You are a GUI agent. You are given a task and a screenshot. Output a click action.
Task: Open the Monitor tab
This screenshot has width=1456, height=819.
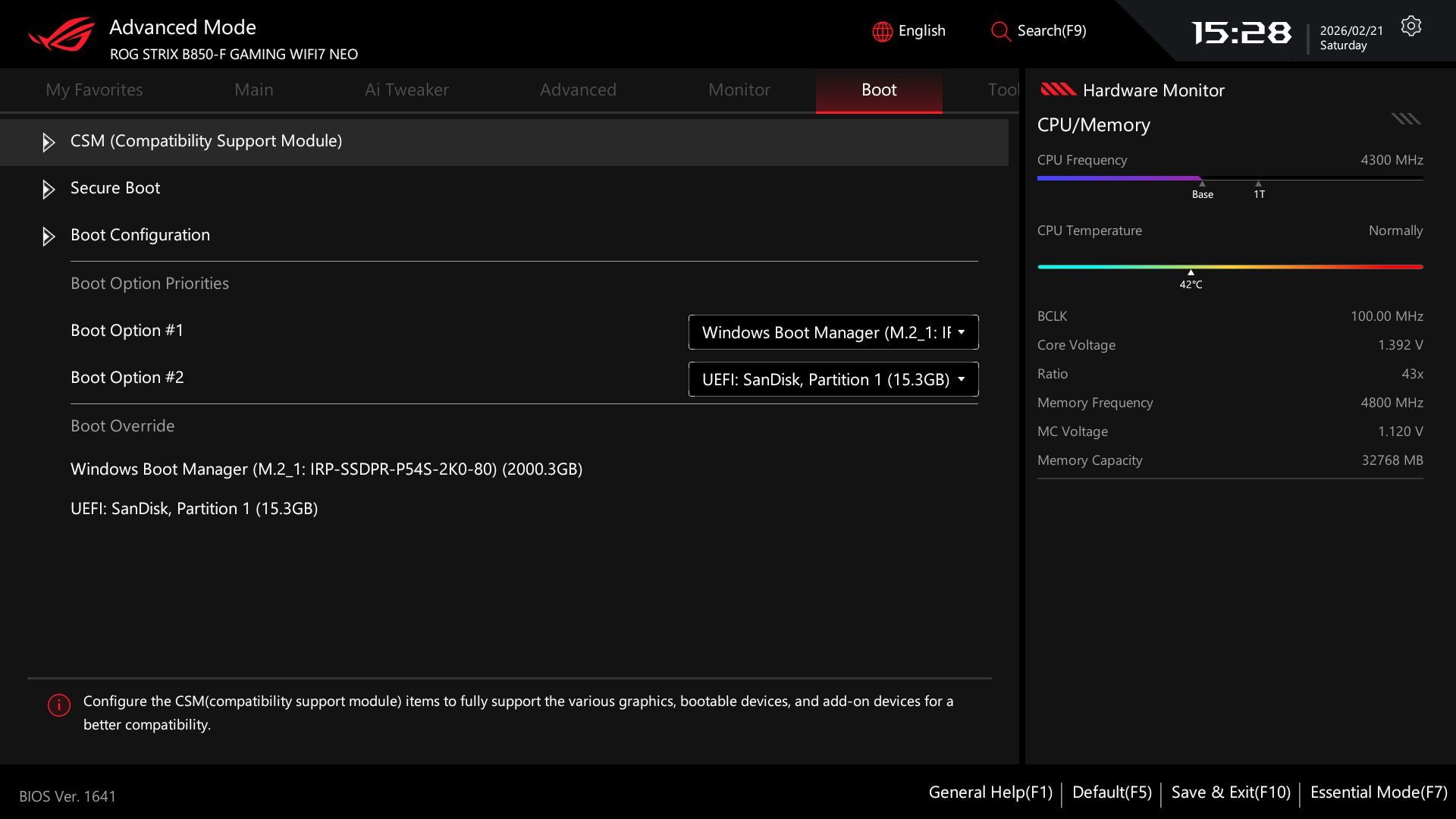[739, 89]
